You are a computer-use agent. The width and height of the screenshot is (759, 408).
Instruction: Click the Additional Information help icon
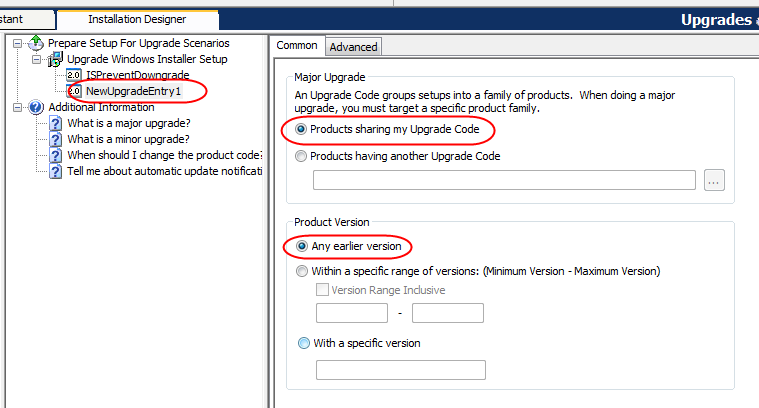point(37,107)
